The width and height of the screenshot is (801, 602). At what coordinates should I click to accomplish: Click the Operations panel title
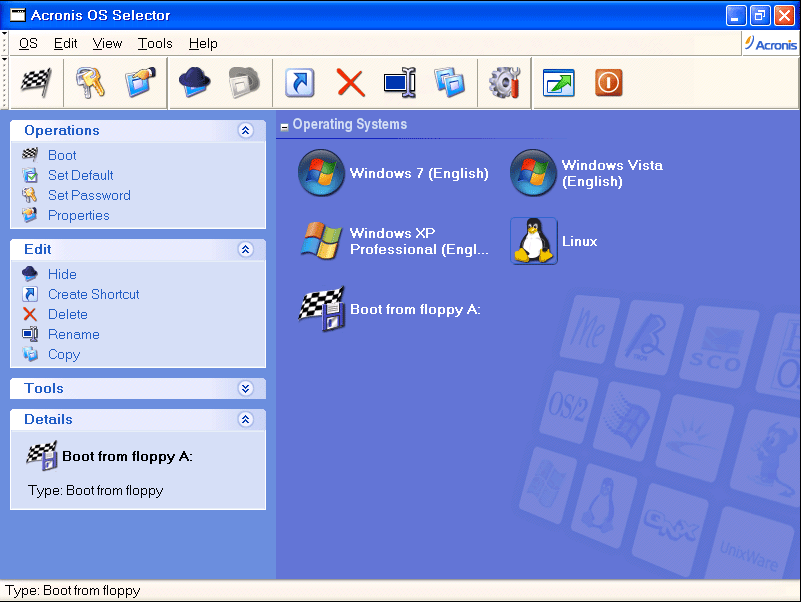[62, 130]
